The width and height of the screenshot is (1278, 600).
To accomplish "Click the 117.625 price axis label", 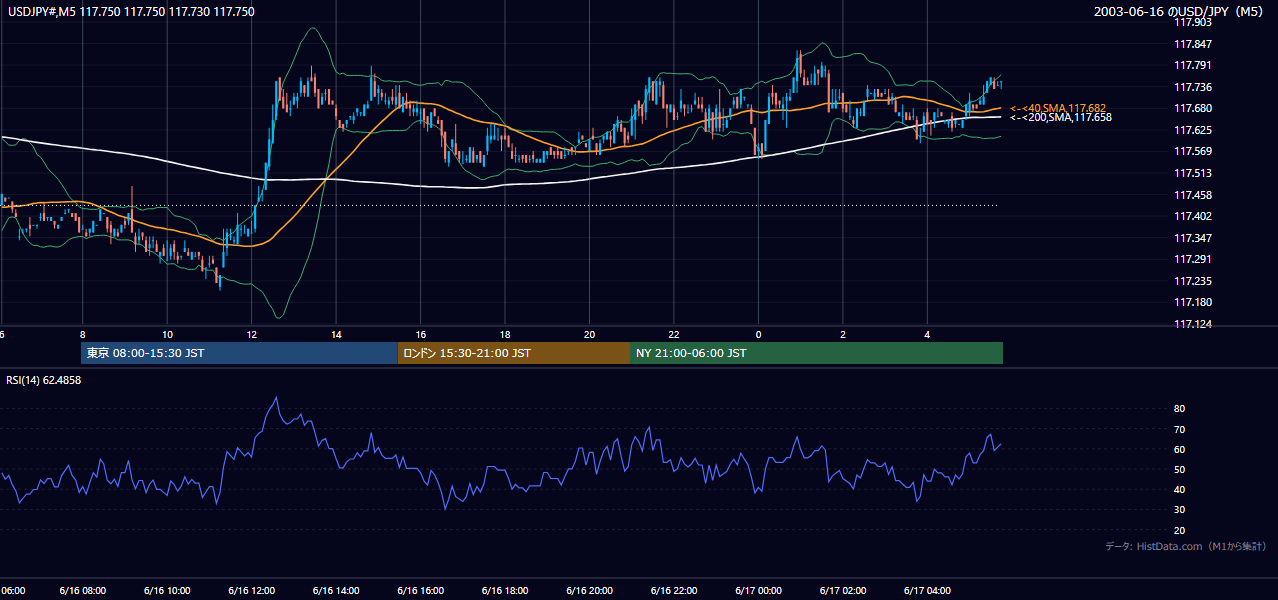I will 1192,130.
